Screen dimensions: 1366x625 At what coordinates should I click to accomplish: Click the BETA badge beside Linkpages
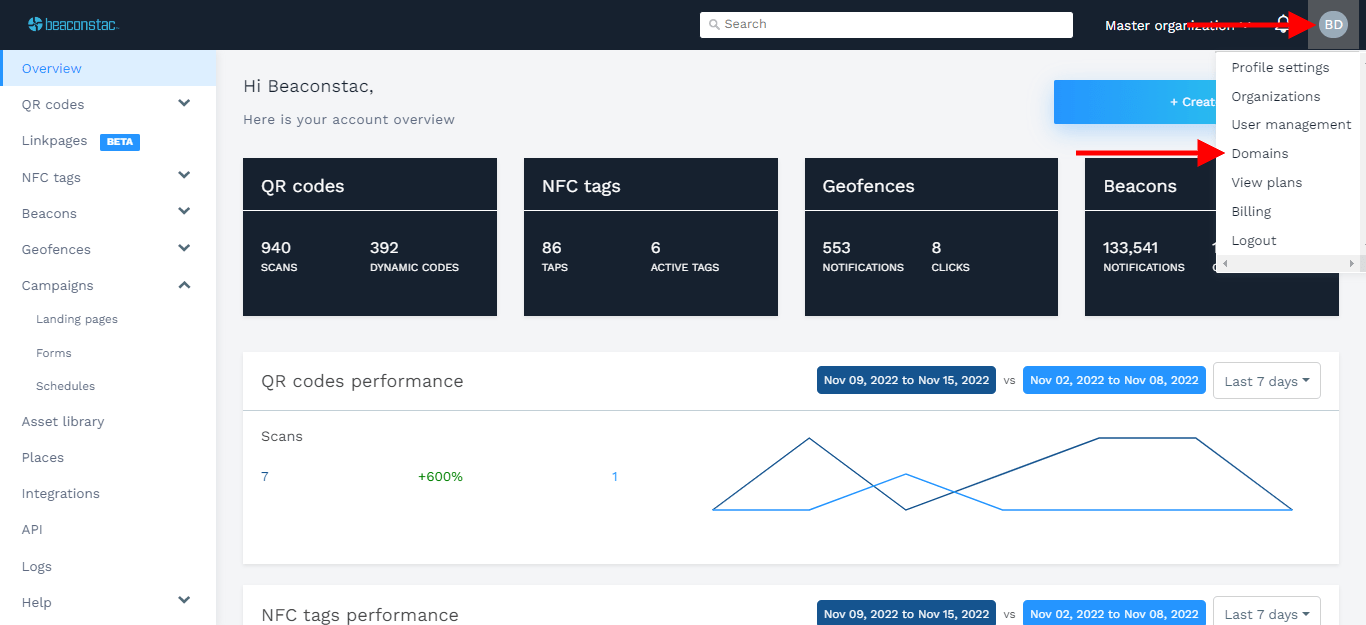120,142
